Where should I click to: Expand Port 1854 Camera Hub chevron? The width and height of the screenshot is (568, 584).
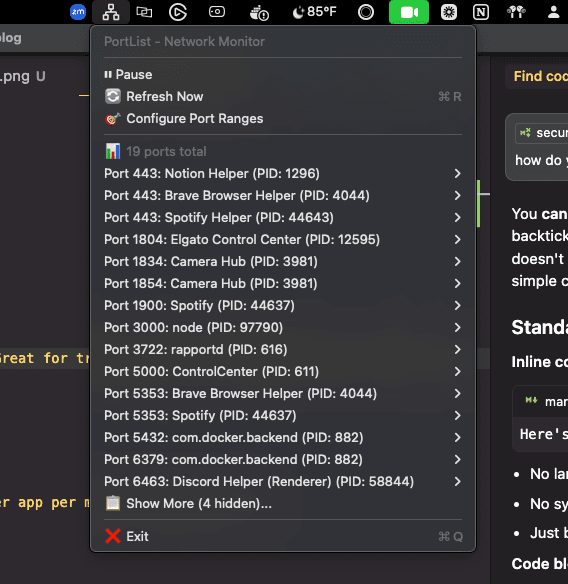point(457,283)
